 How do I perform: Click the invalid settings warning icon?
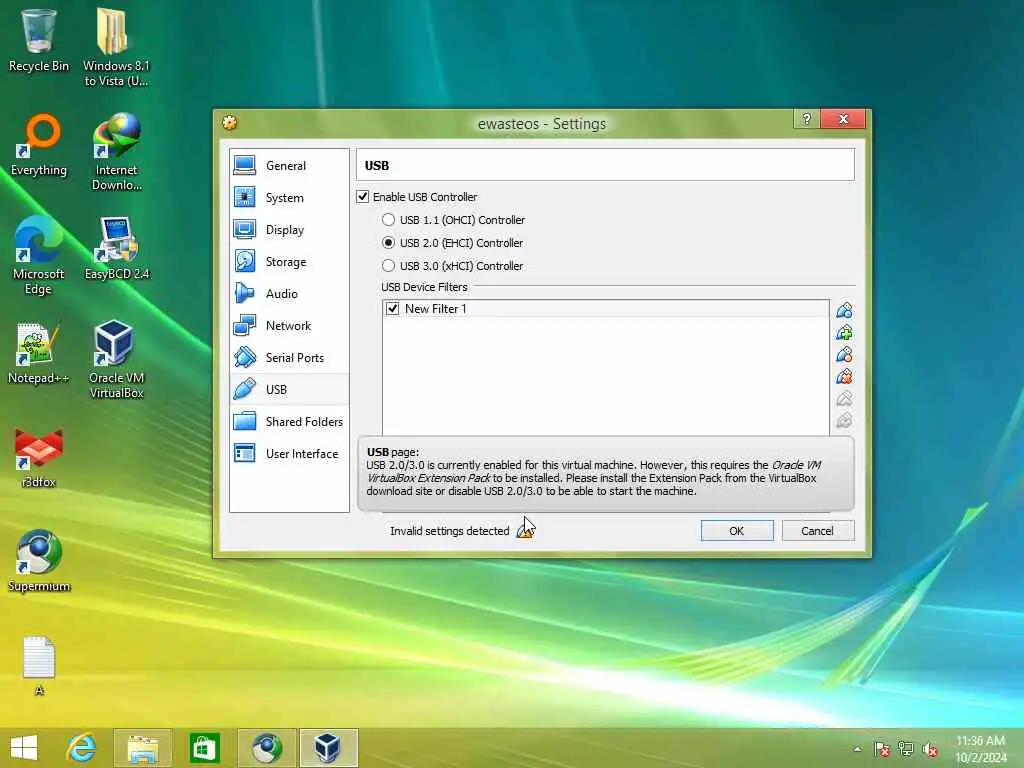point(524,531)
